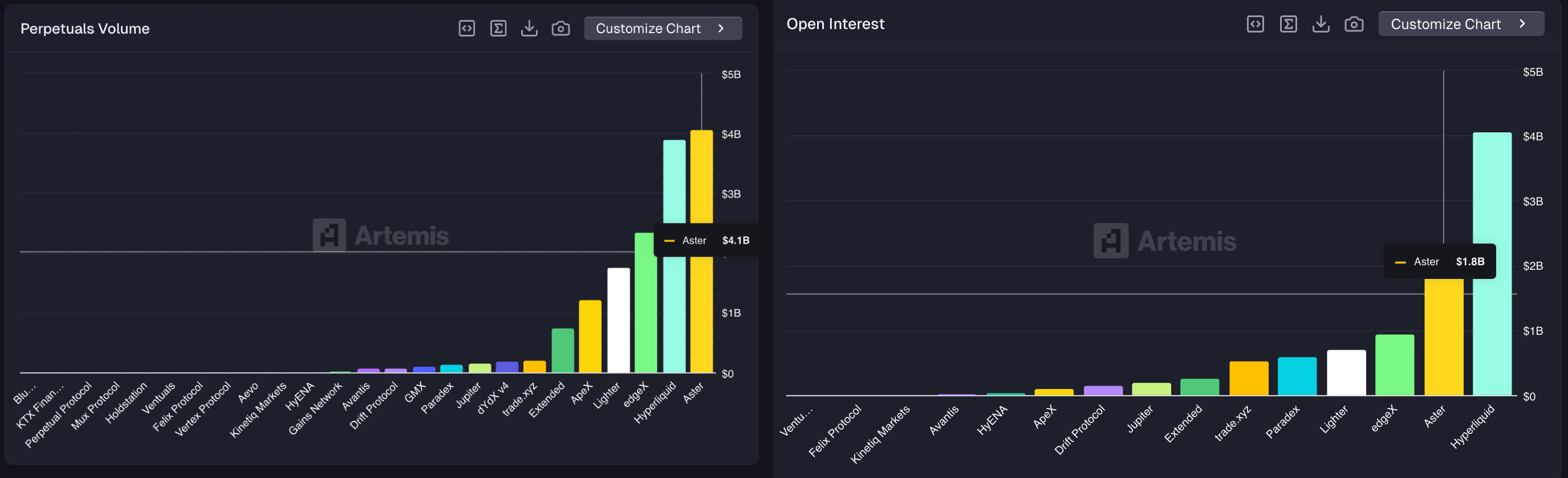The image size is (1568, 478).
Task: Download the Open Interest chart data
Action: [1321, 25]
